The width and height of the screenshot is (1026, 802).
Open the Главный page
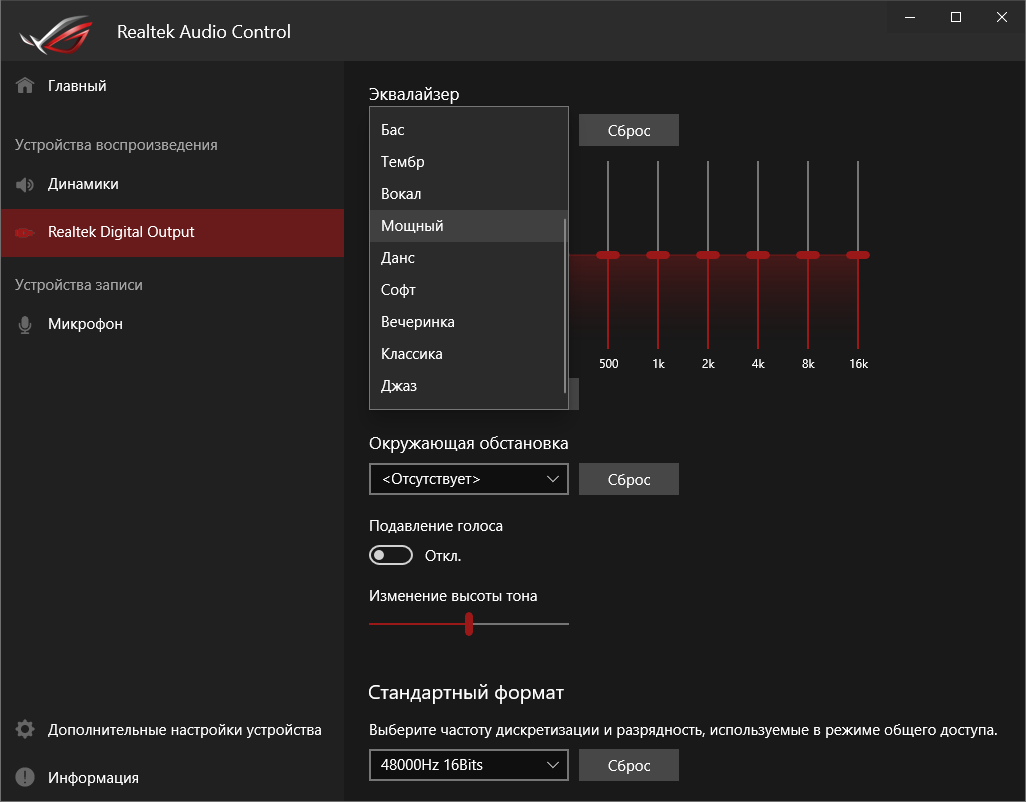point(173,86)
